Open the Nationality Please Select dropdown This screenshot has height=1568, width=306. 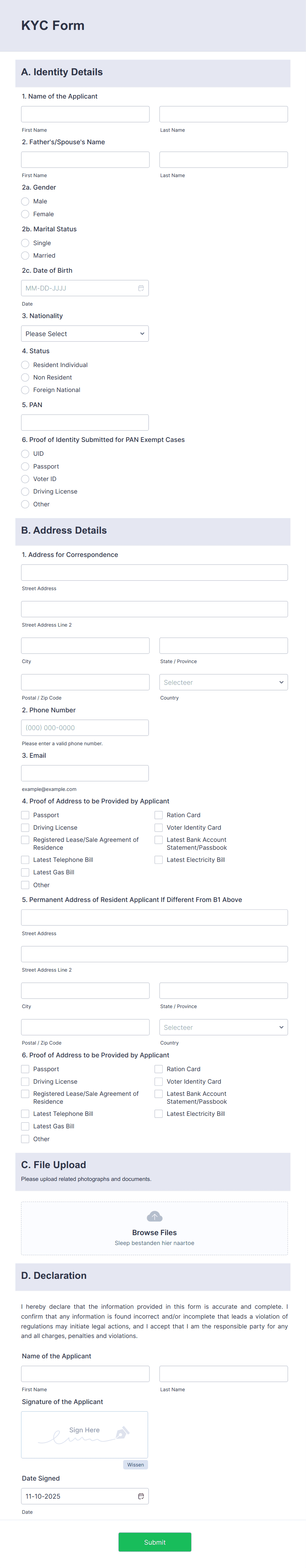click(85, 333)
